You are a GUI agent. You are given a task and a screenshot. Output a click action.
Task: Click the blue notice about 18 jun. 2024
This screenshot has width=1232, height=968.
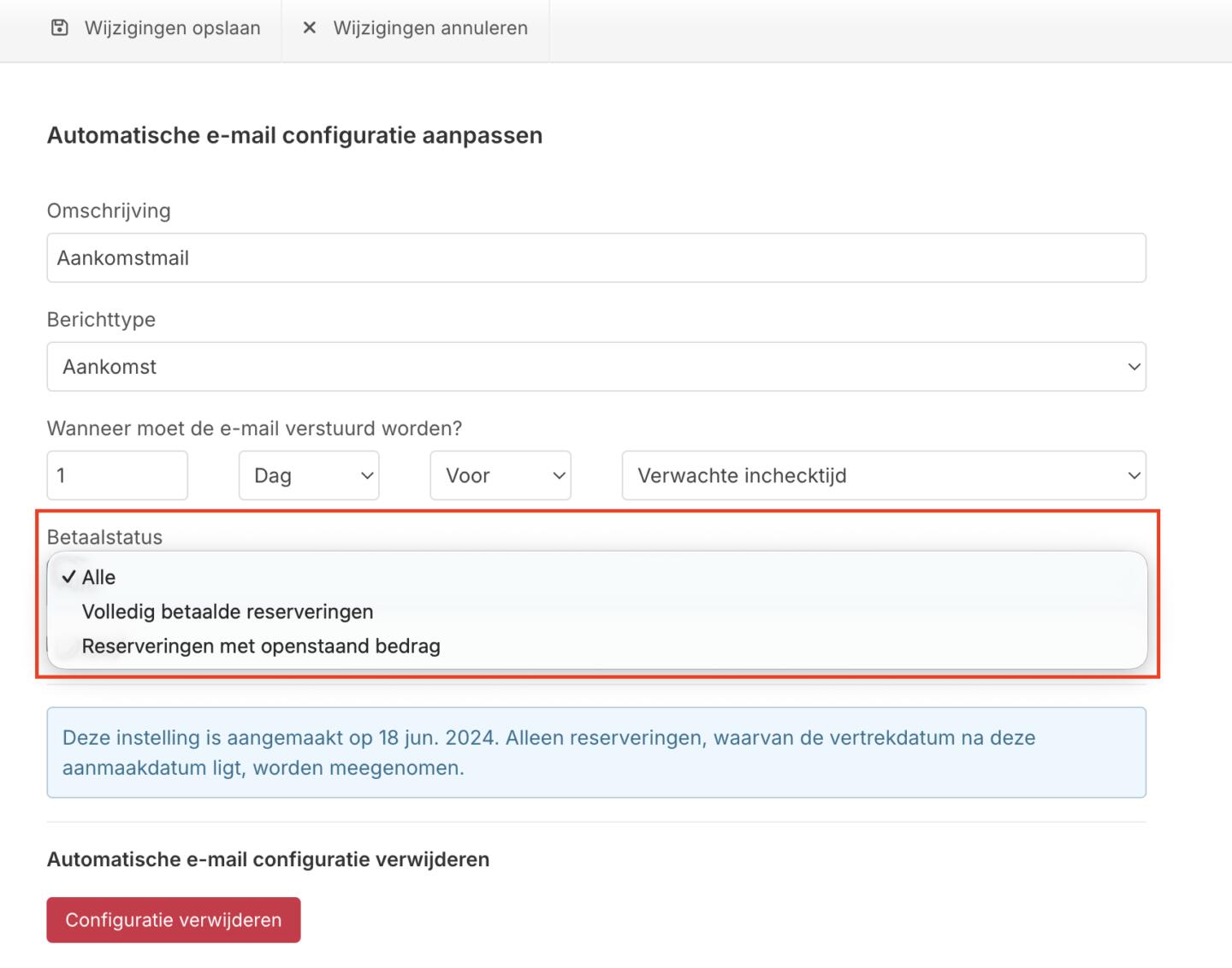pos(595,753)
